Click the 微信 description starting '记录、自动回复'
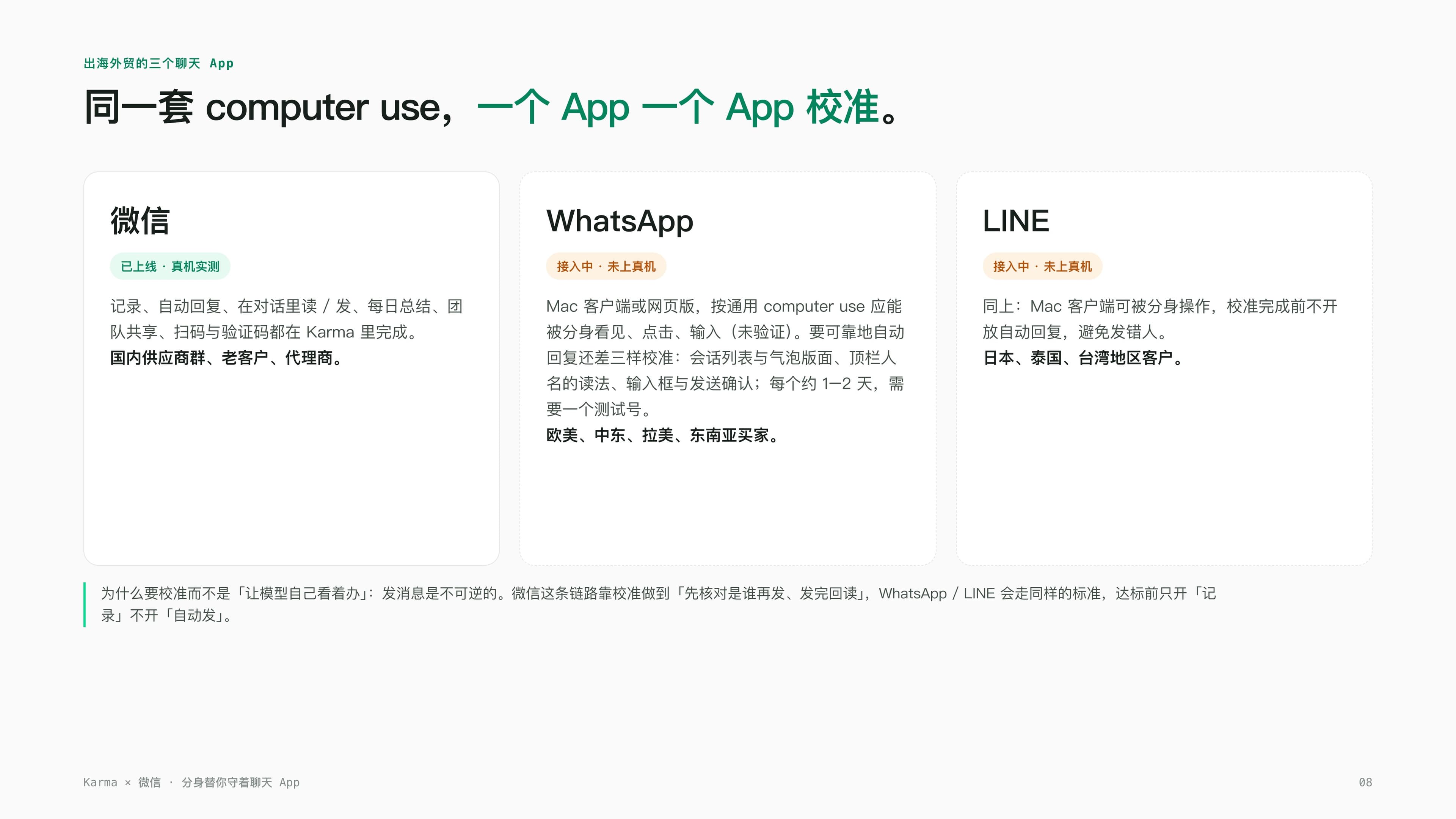1456x819 pixels. [x=287, y=319]
